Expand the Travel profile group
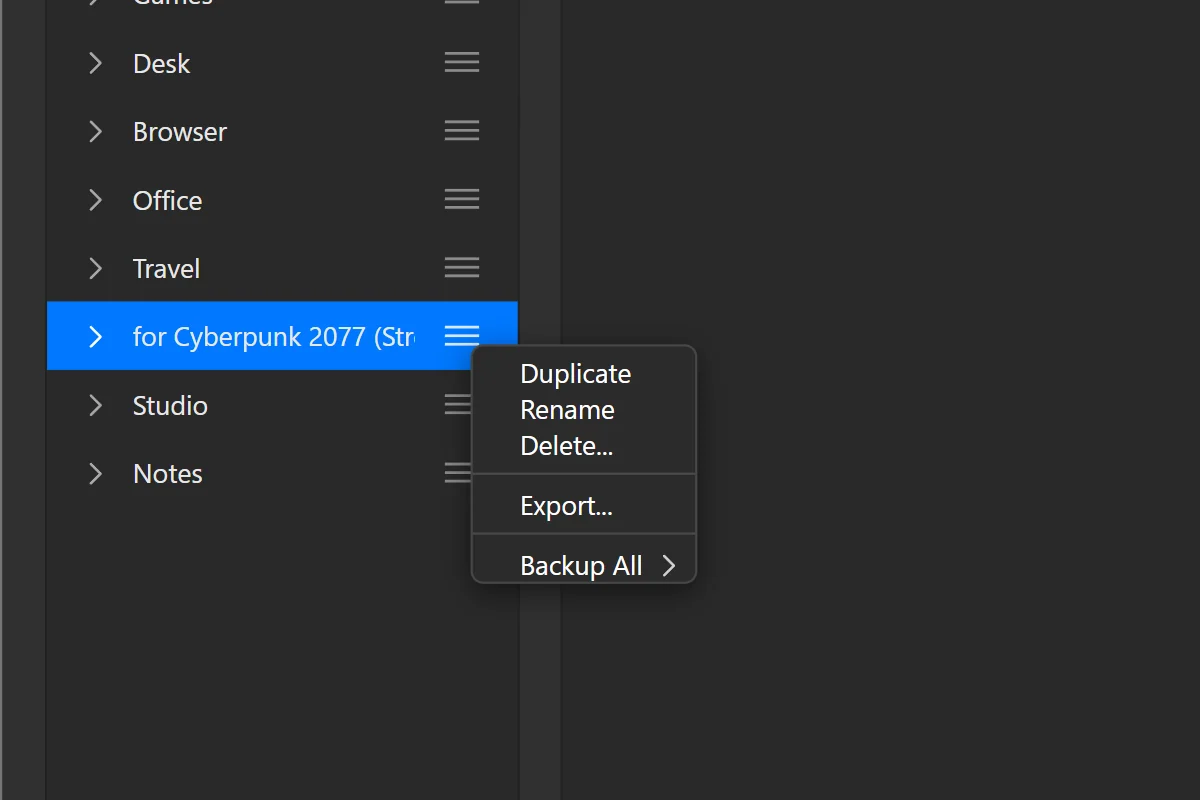This screenshot has height=800, width=1200. [x=96, y=268]
